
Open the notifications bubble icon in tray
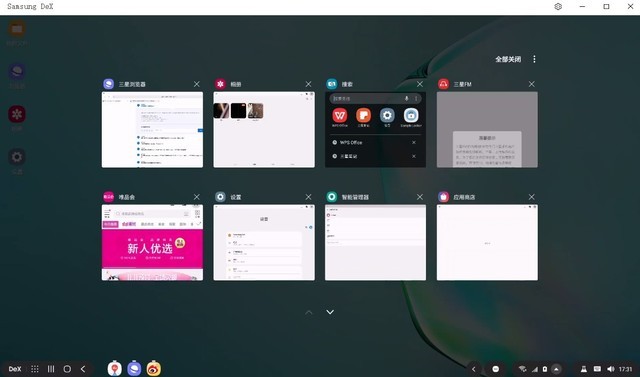[496, 369]
